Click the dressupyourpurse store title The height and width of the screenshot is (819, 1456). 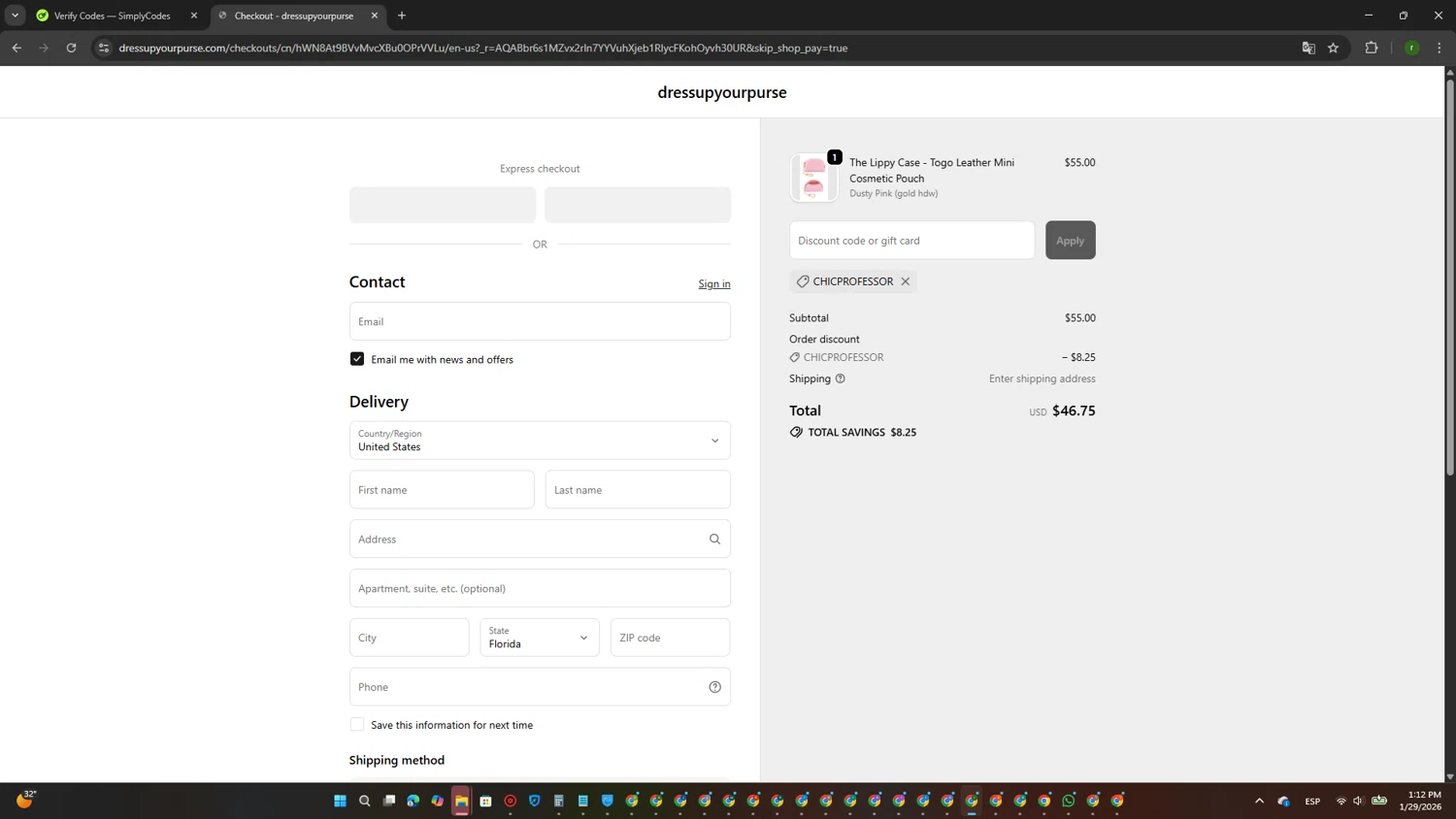pos(722,92)
